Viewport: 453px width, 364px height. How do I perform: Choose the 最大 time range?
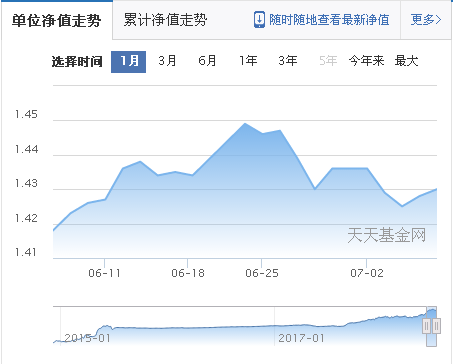[x=406, y=61]
